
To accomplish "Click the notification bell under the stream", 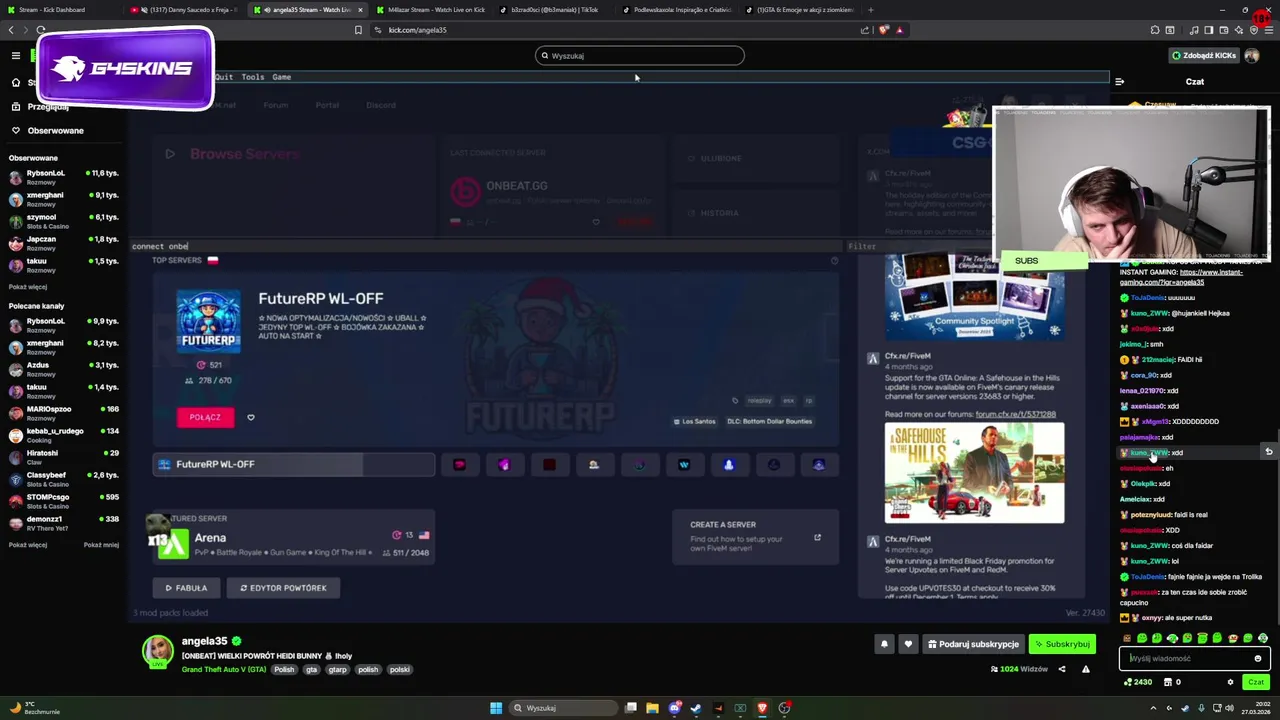I will tap(884, 644).
